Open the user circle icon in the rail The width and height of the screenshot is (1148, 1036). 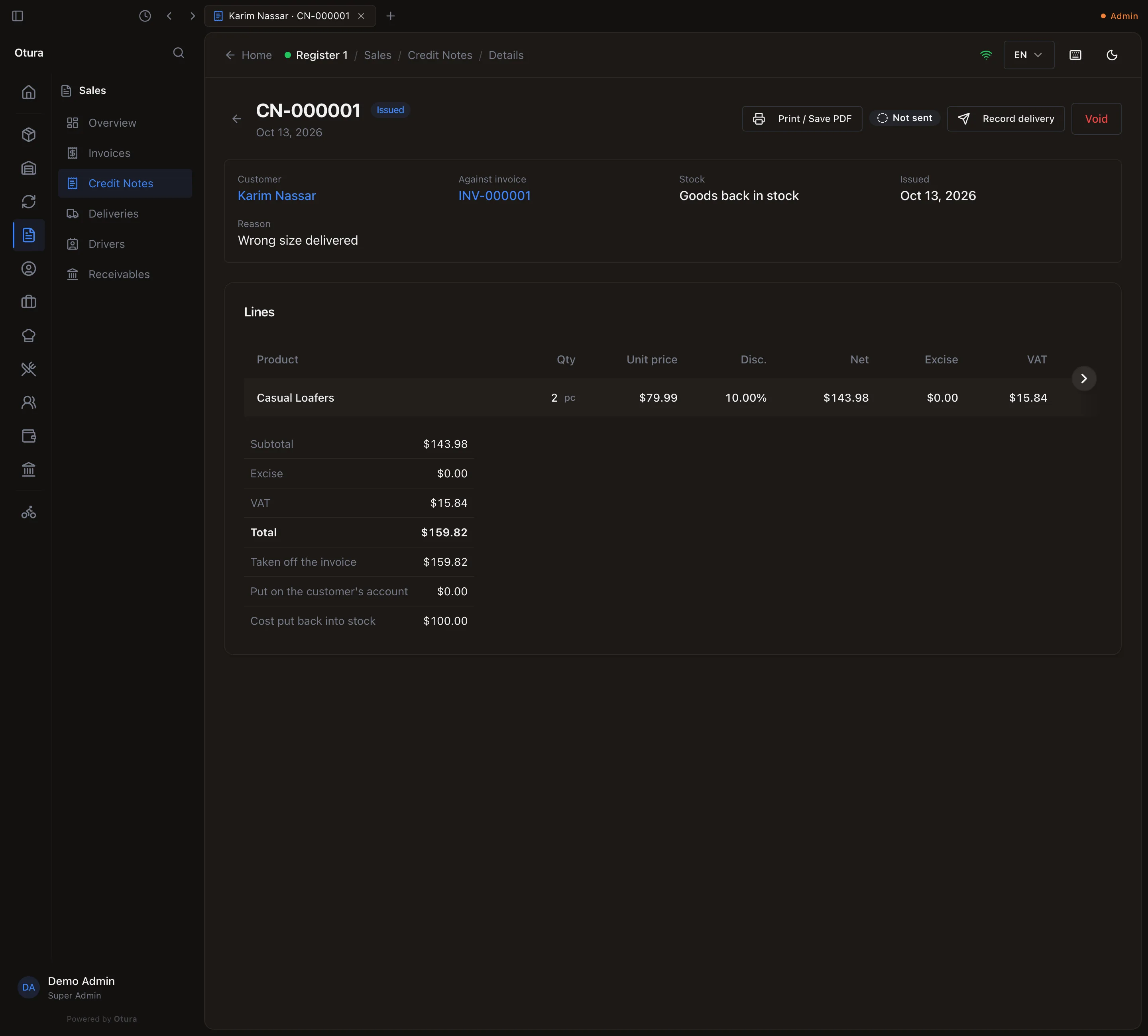28,269
